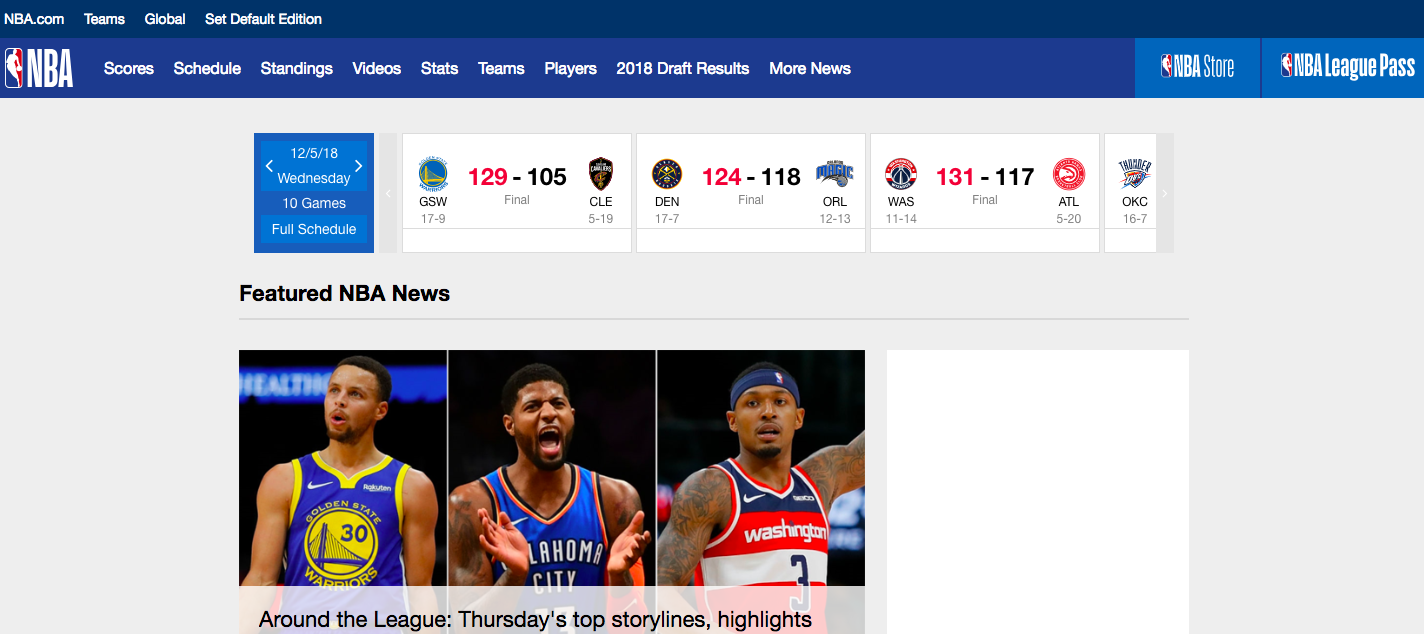
Task: Click the Orlando Magic team logo
Action: tap(835, 174)
